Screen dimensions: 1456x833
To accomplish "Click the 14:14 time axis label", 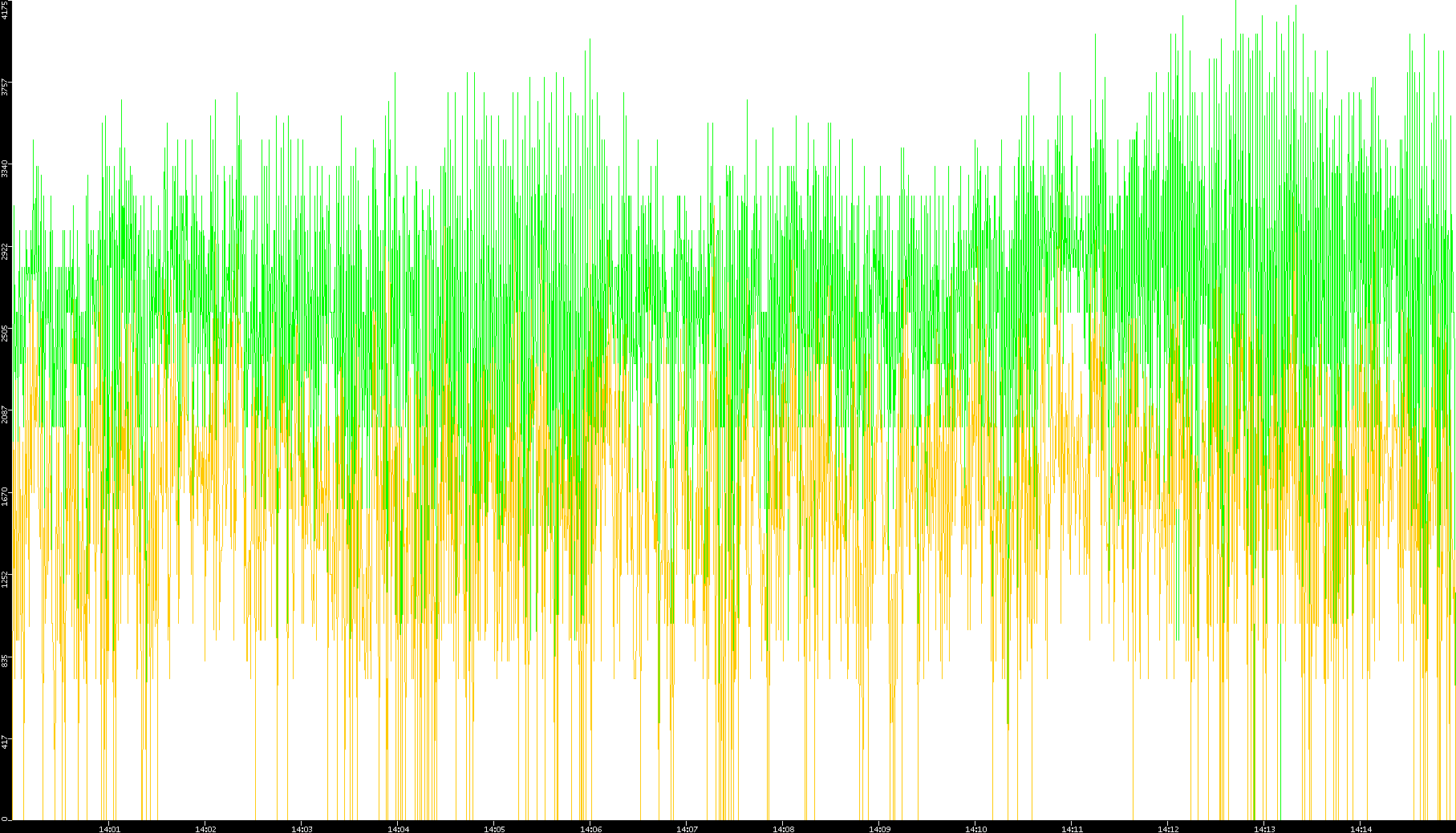I will coord(1361,828).
